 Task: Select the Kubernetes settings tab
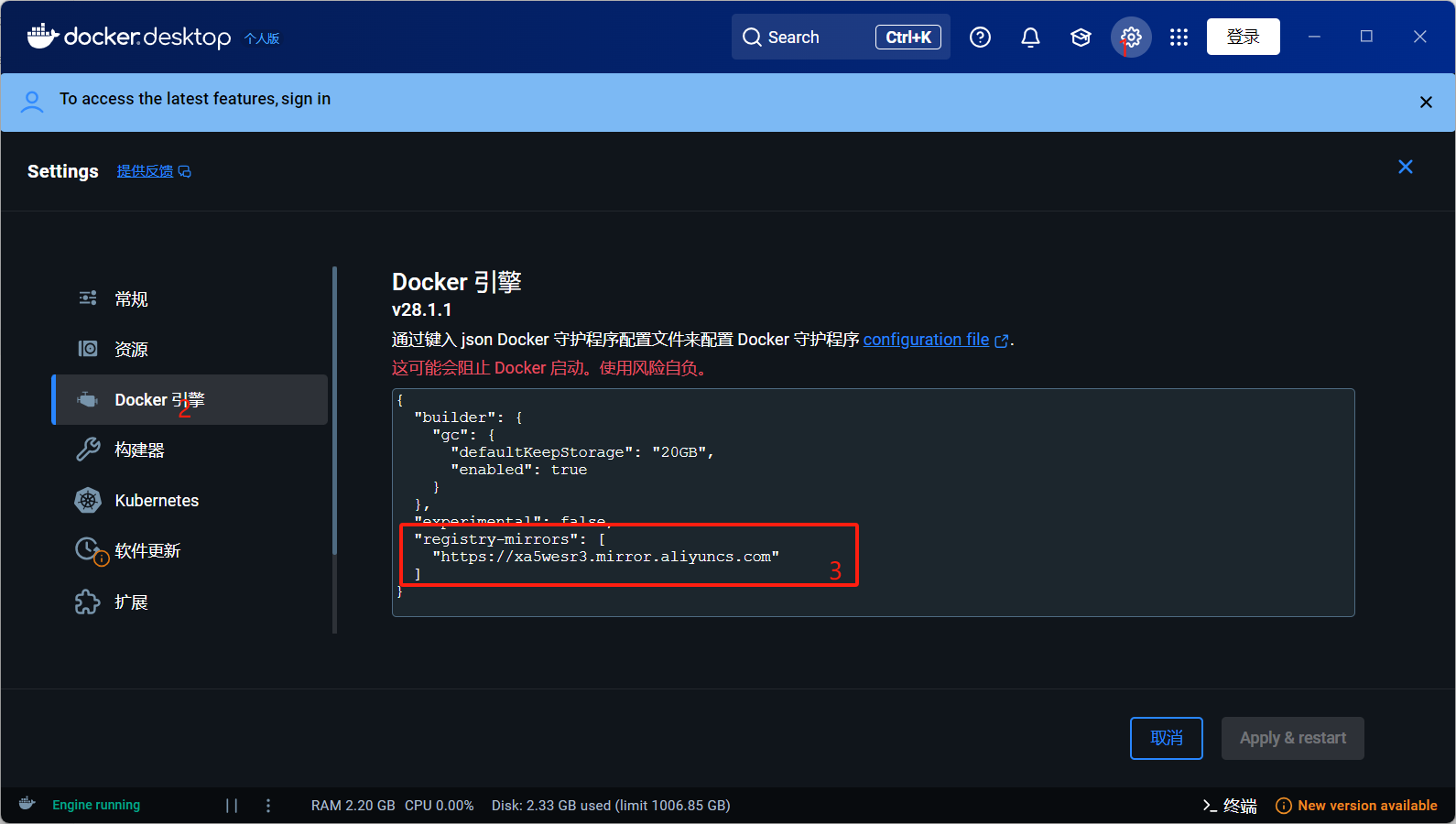click(190, 500)
